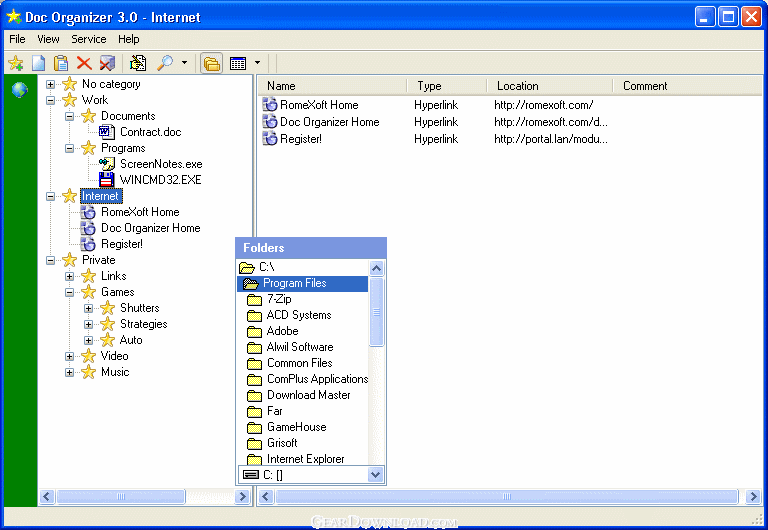Sort by the Name column header
The width and height of the screenshot is (768, 530).
333,86
